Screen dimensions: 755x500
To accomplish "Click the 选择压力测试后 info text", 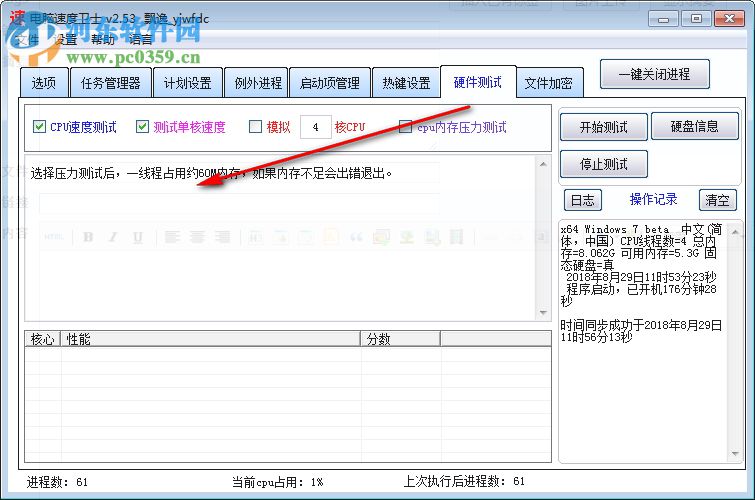I will pos(211,173).
